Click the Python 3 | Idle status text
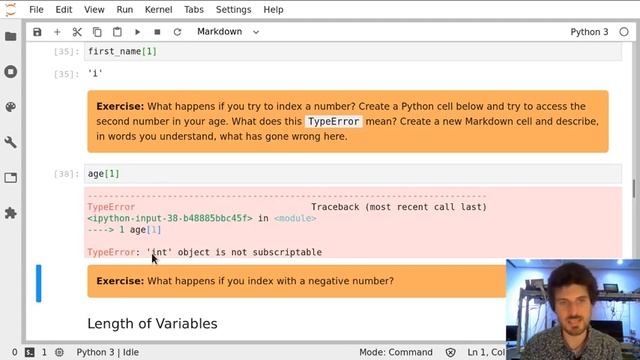 point(108,352)
